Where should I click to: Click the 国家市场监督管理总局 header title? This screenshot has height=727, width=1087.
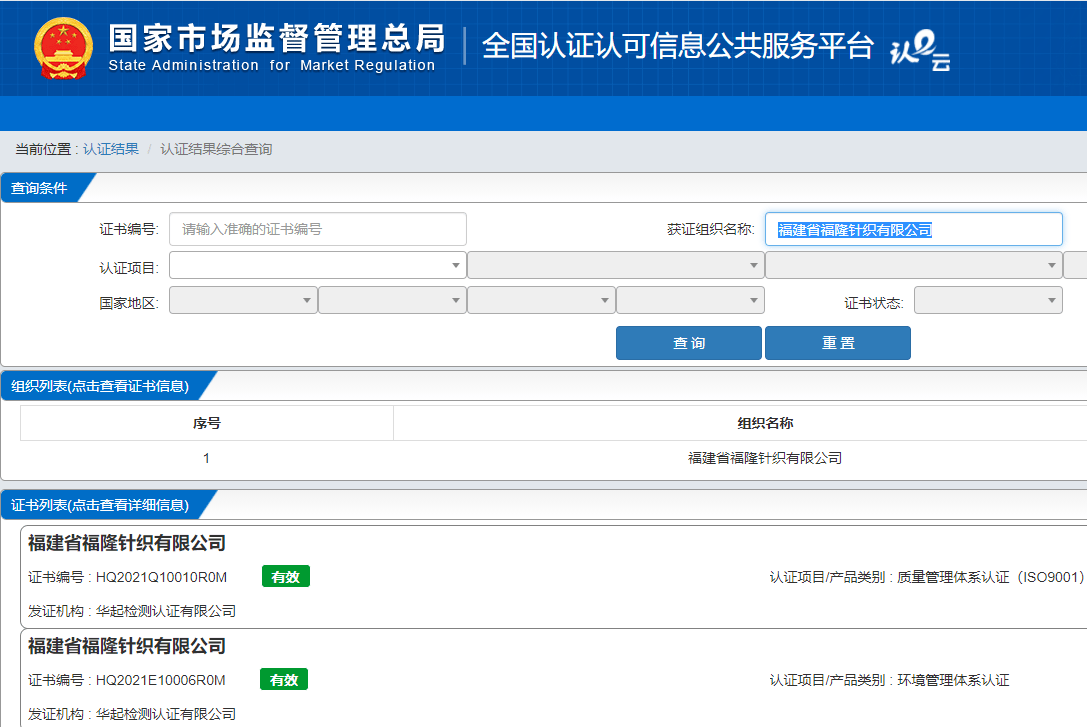click(x=277, y=38)
